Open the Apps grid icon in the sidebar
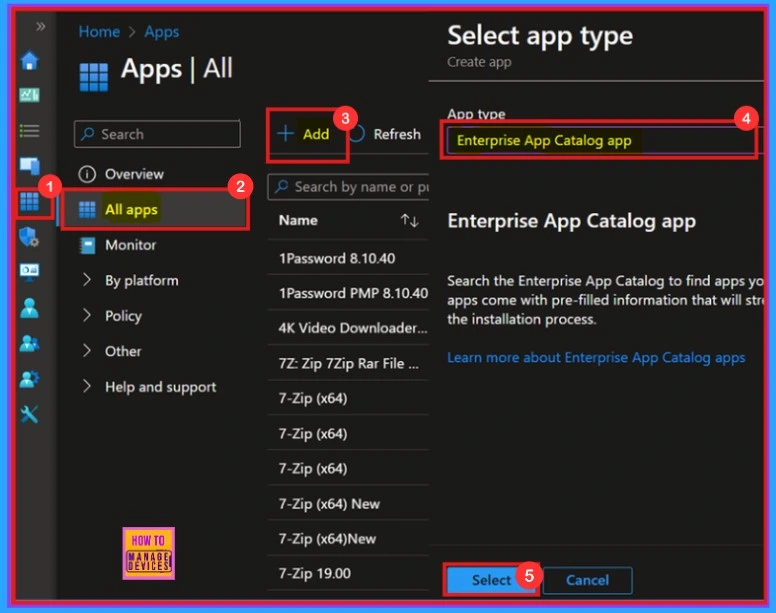The image size is (776, 613). click(29, 201)
